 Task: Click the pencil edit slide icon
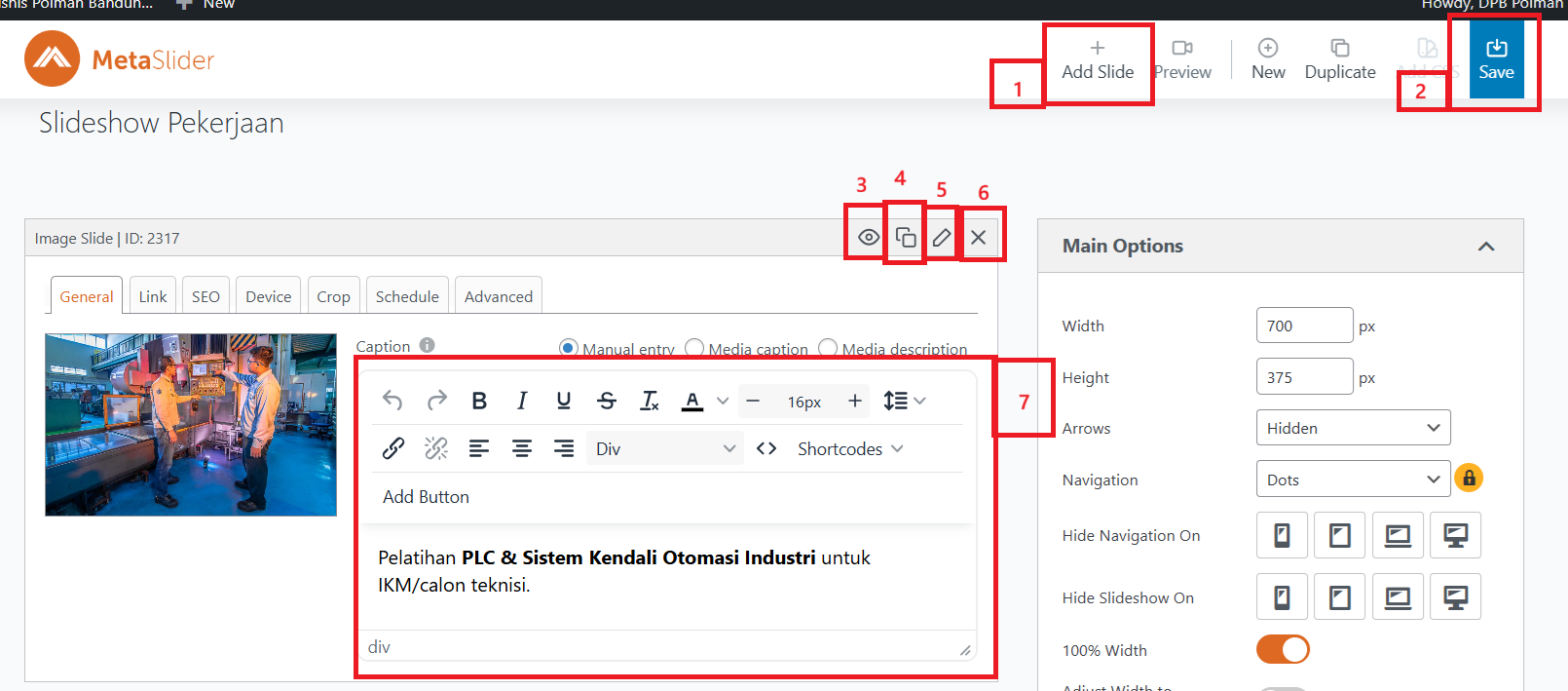click(x=942, y=237)
